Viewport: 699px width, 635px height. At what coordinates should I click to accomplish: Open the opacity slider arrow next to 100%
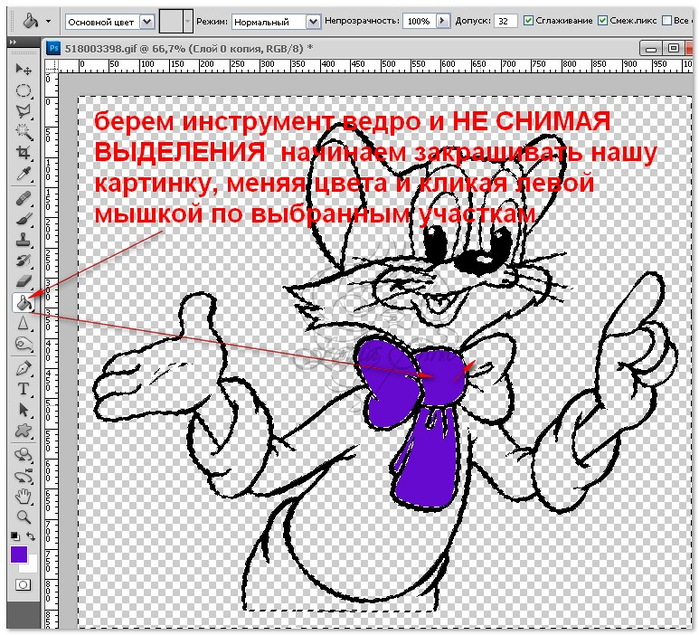(x=443, y=21)
